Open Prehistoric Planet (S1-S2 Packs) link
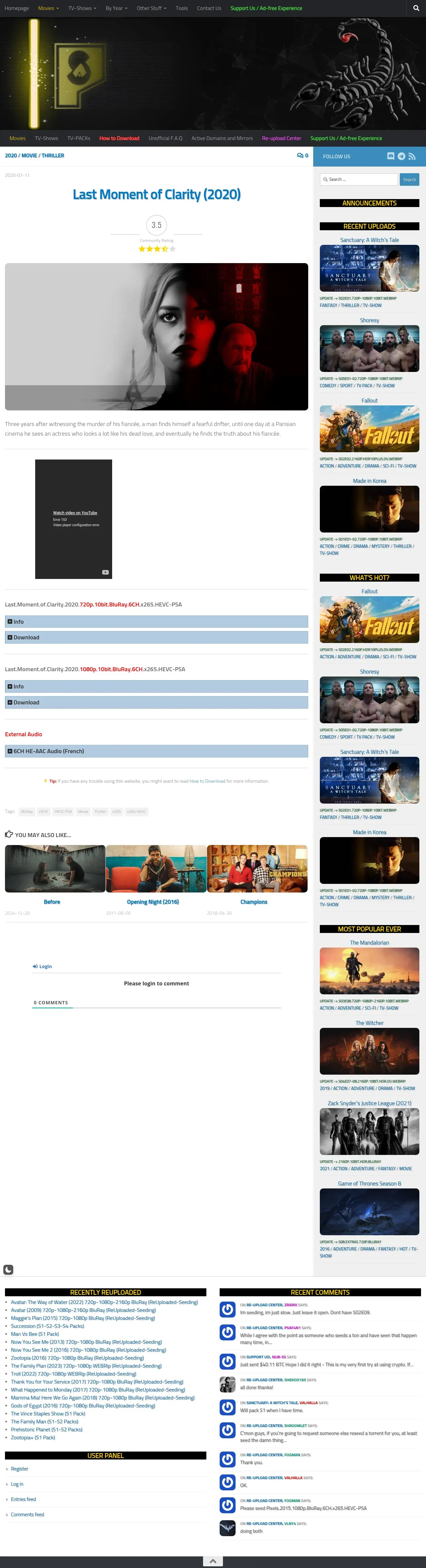This screenshot has height=1568, width=426. point(46,1429)
